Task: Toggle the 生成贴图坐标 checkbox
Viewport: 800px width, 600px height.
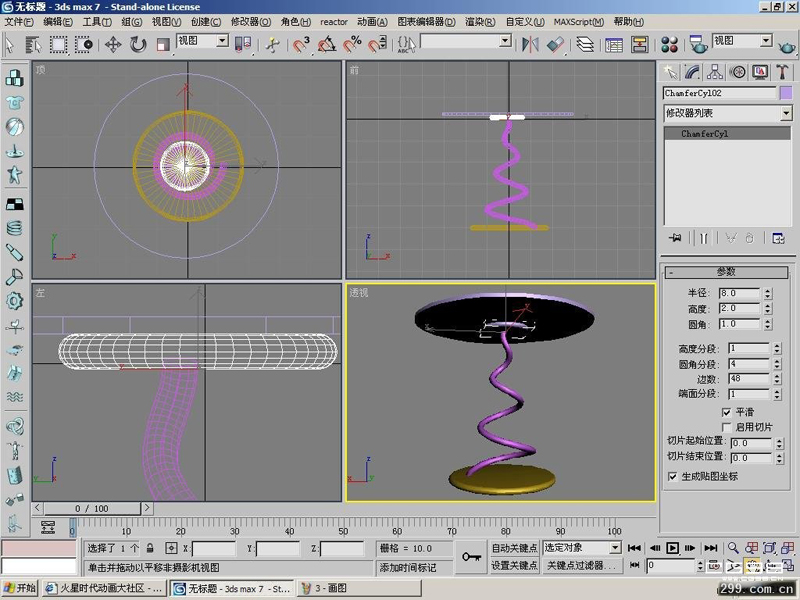Action: pos(672,476)
